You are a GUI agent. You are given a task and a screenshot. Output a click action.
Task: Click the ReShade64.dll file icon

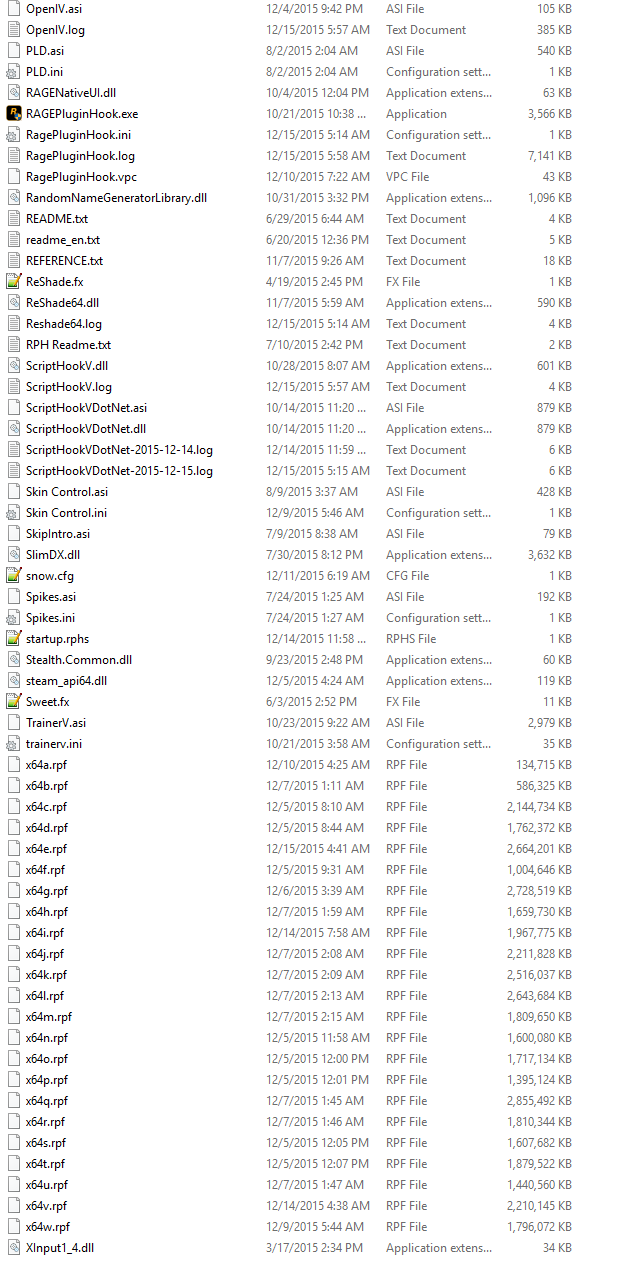coord(14,303)
